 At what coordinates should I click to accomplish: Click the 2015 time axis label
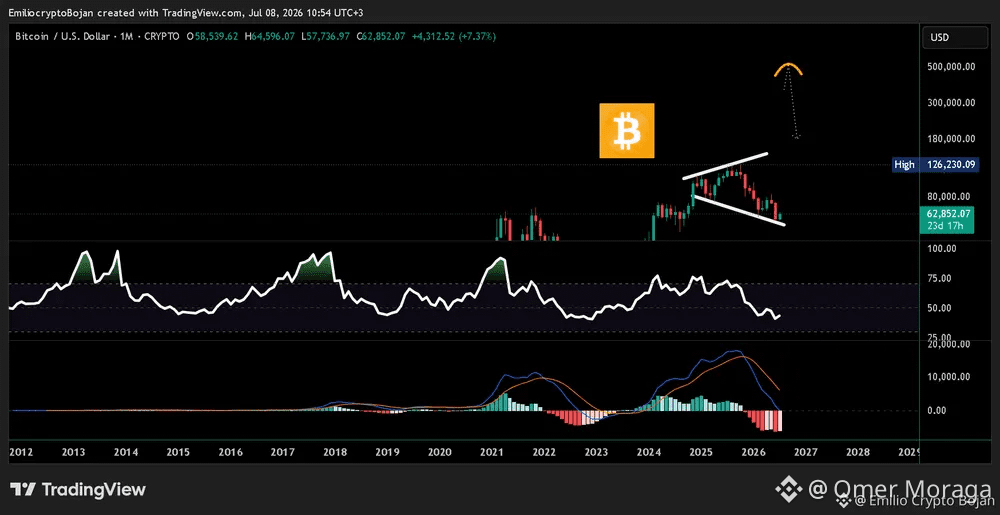pyautogui.click(x=178, y=452)
